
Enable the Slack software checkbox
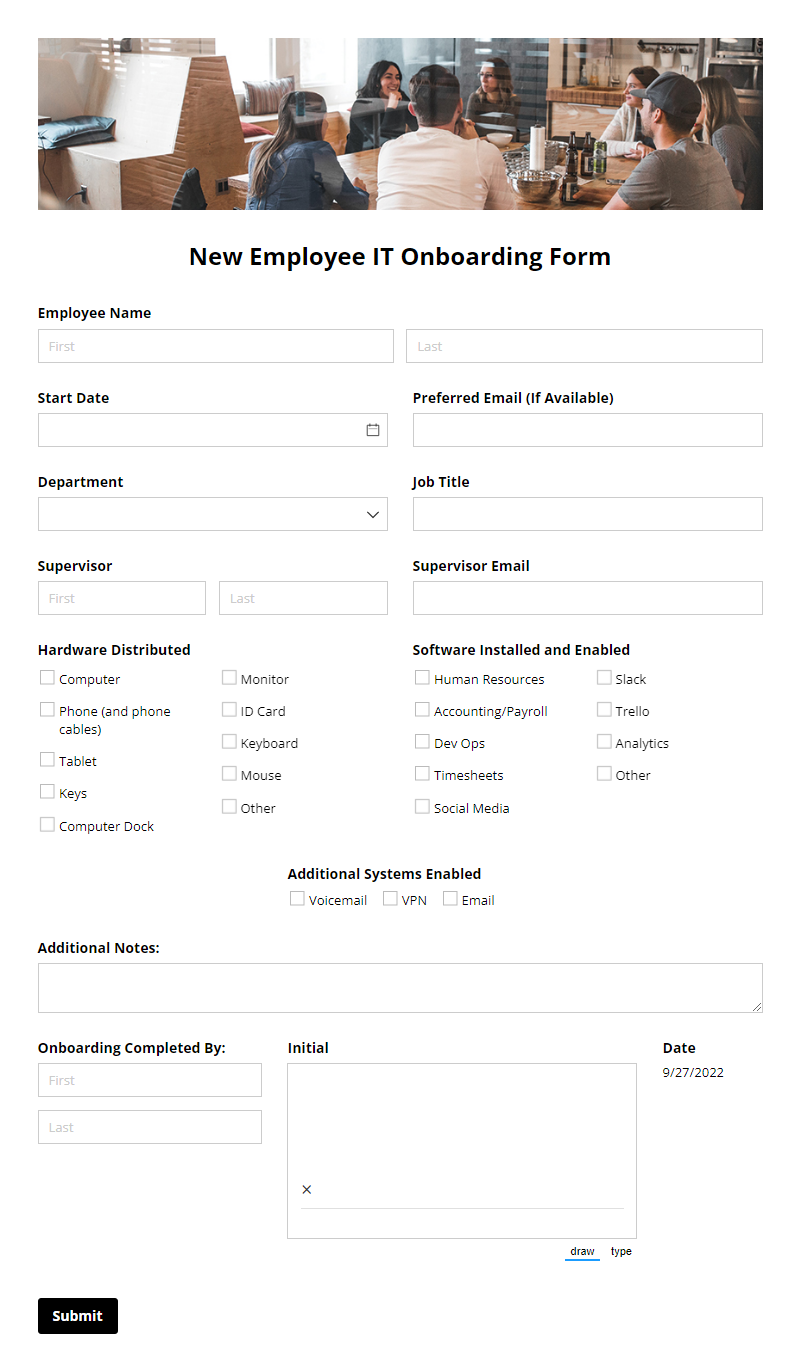604,677
